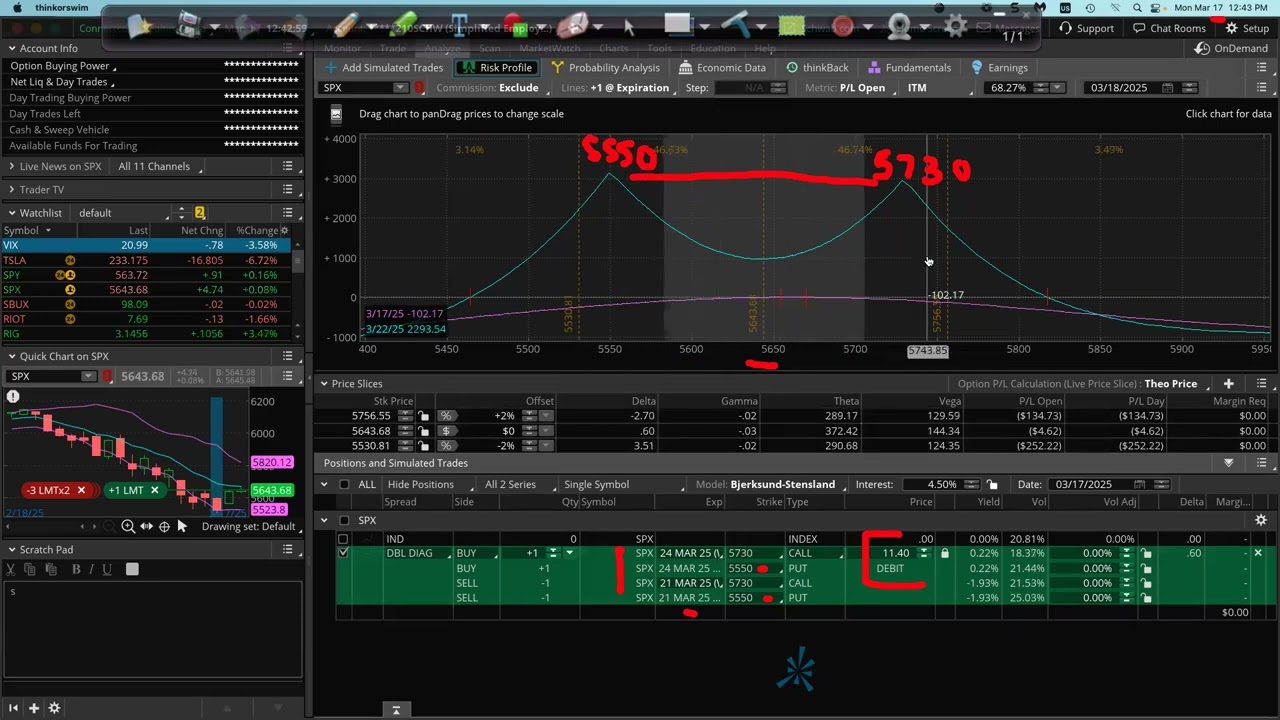Open the webcam tool in annotation toolbar
This screenshot has height=720, width=1280.
click(900, 27)
